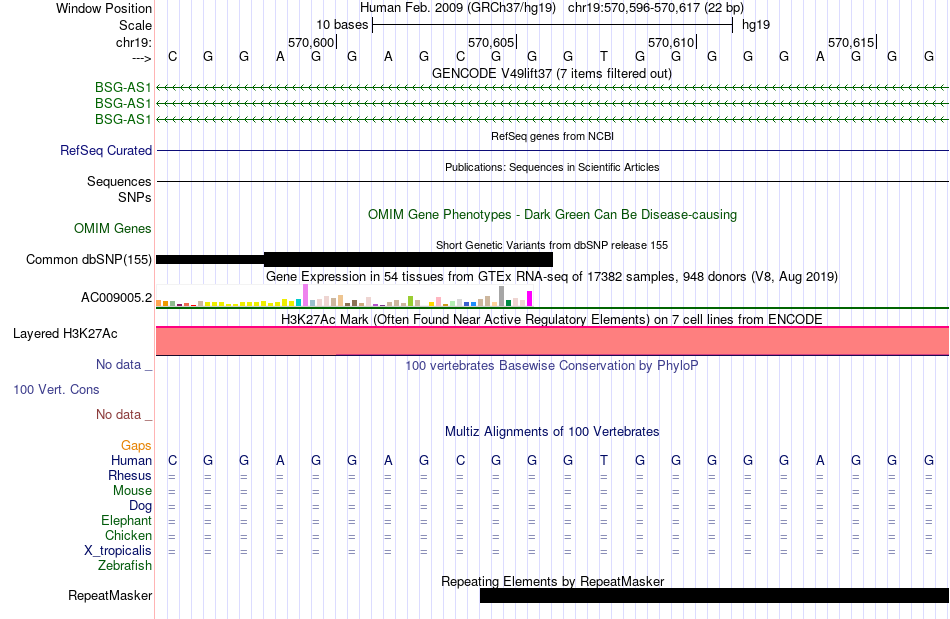Click the RepeatMasker side label

point(110,595)
